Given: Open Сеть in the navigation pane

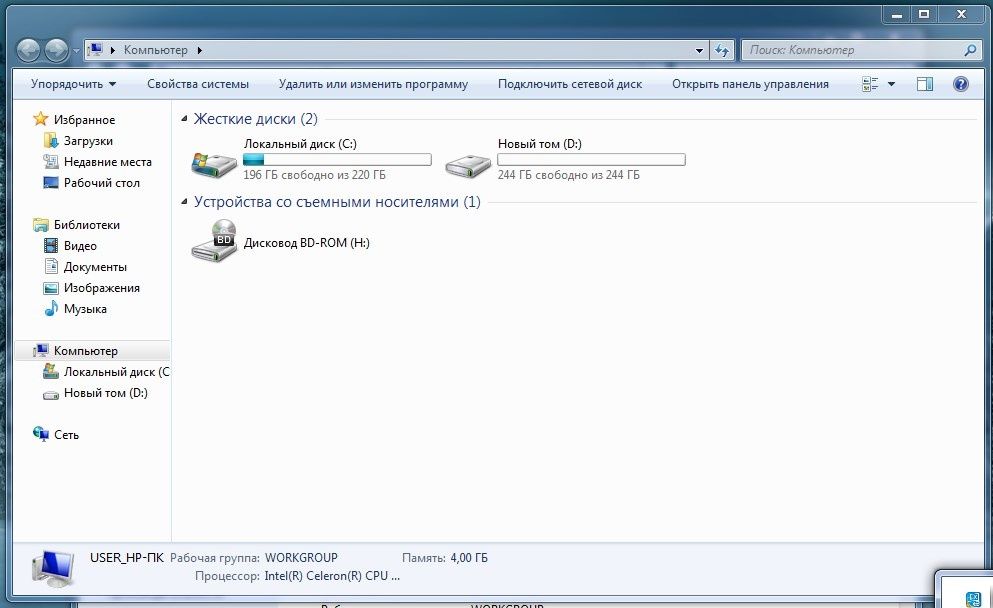Looking at the screenshot, I should coord(66,434).
